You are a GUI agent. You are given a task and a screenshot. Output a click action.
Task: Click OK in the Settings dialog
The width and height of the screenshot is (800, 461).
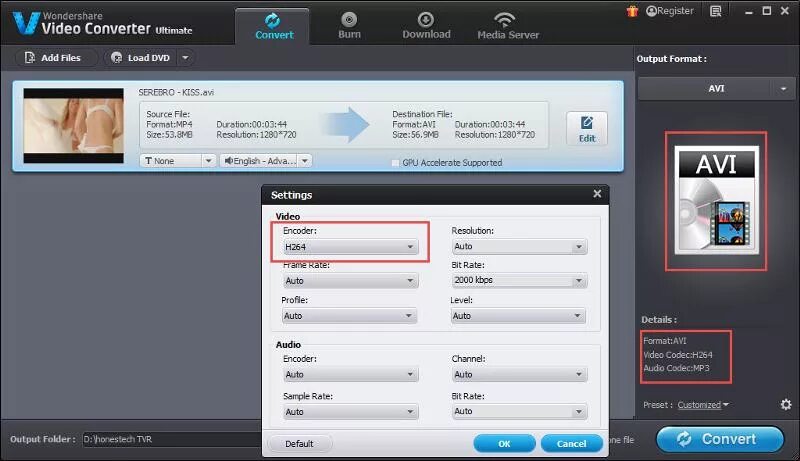tap(504, 444)
